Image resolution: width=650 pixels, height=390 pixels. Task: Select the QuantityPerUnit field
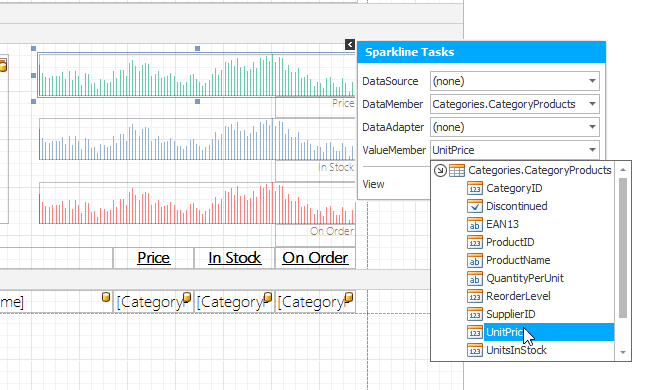pos(524,278)
